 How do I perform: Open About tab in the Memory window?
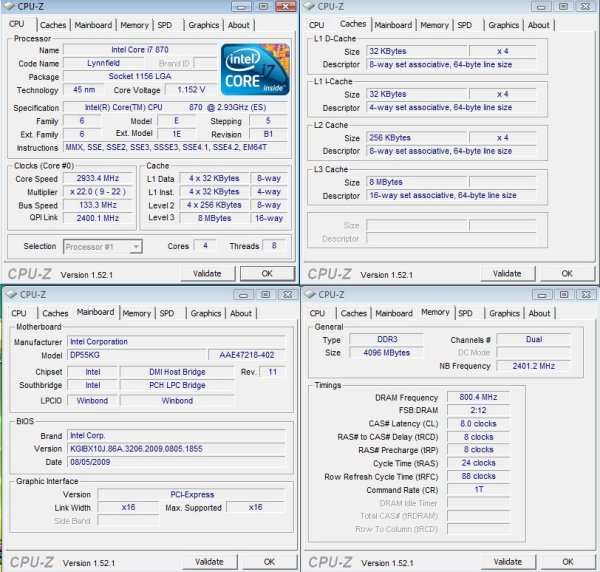coord(539,313)
